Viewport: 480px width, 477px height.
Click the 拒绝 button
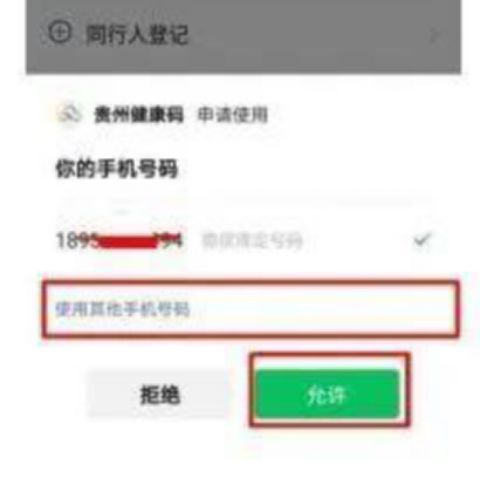[x=159, y=394]
